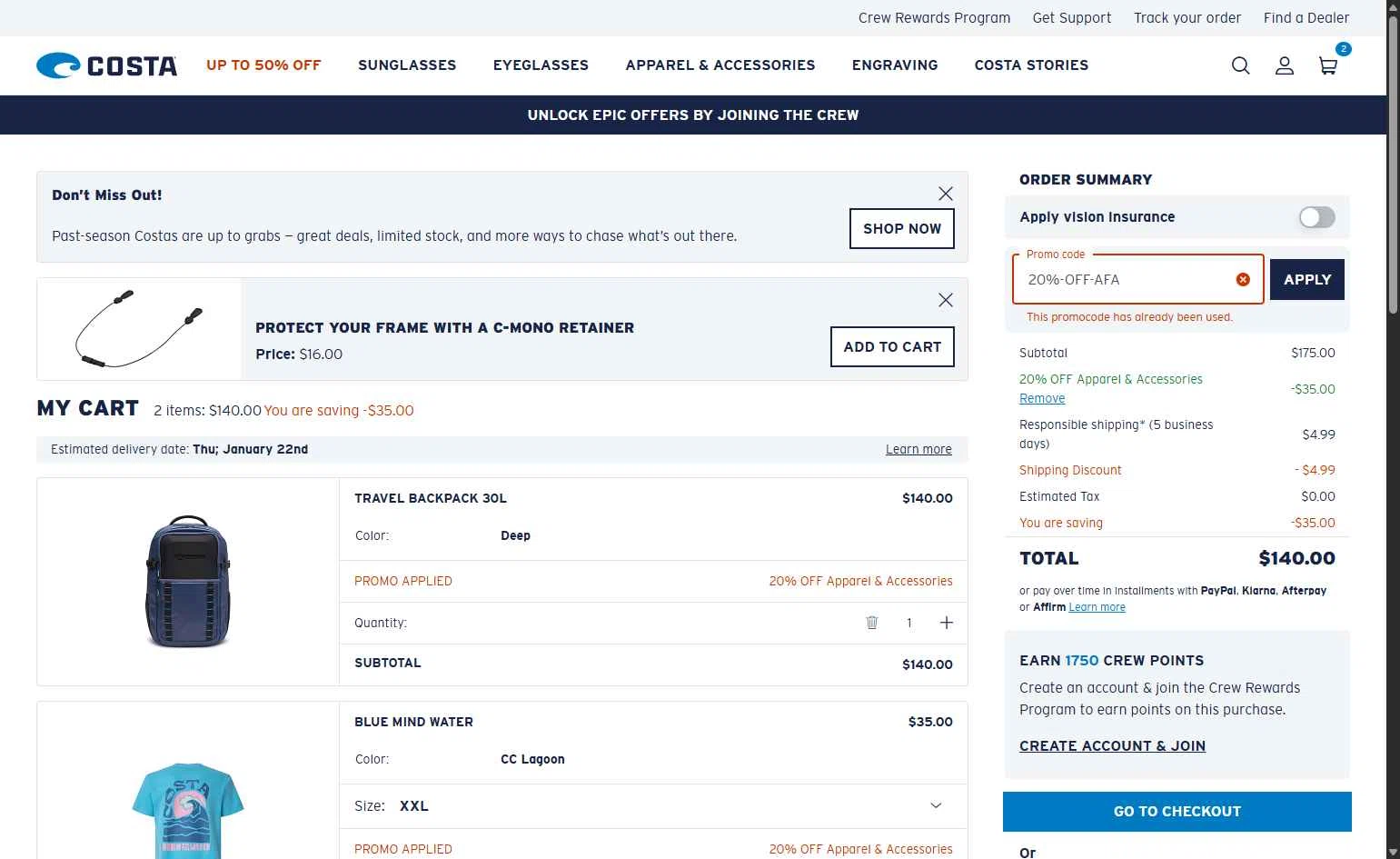Screen dimensions: 1400x859
Task: Open the Eyeglasses menu
Action: point(541,65)
